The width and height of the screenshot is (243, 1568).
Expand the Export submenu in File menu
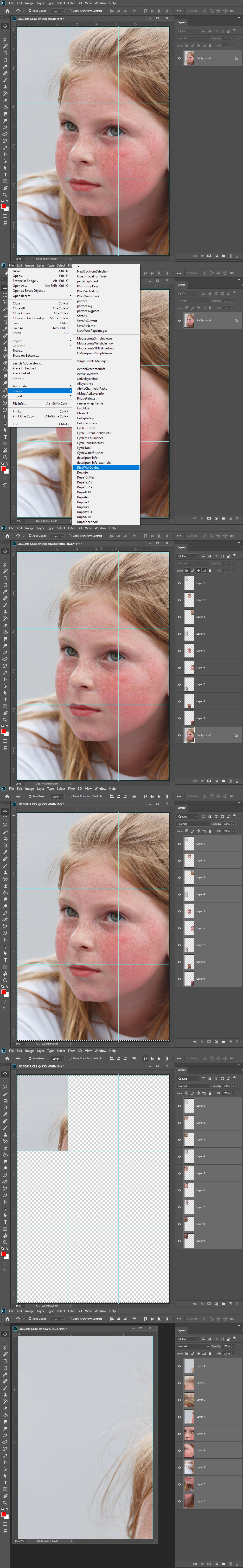(40, 341)
